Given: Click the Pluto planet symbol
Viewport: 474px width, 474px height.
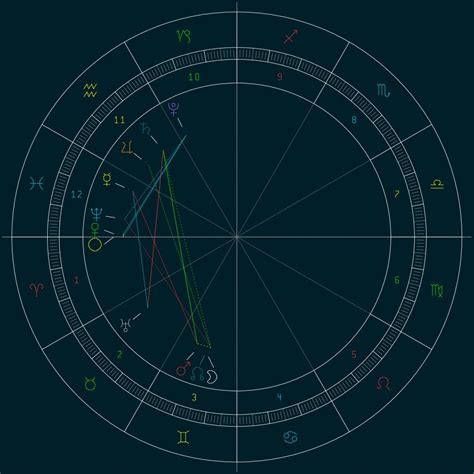Looking at the screenshot, I should pos(174,109).
